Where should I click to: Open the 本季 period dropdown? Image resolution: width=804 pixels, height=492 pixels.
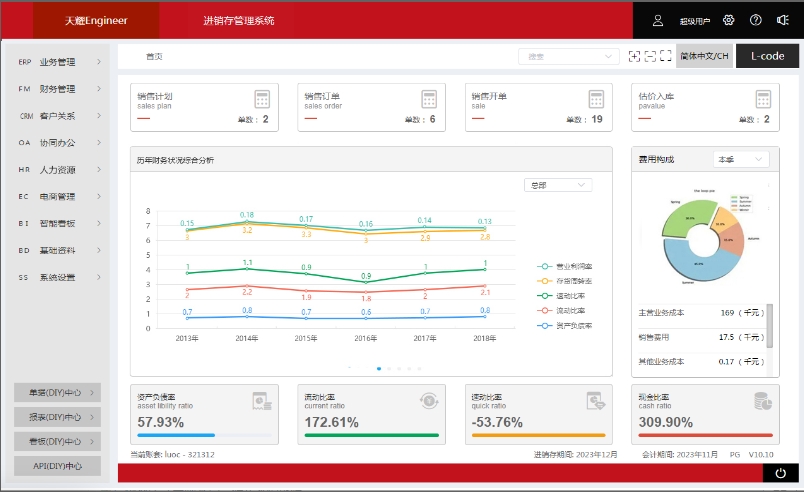(x=740, y=159)
